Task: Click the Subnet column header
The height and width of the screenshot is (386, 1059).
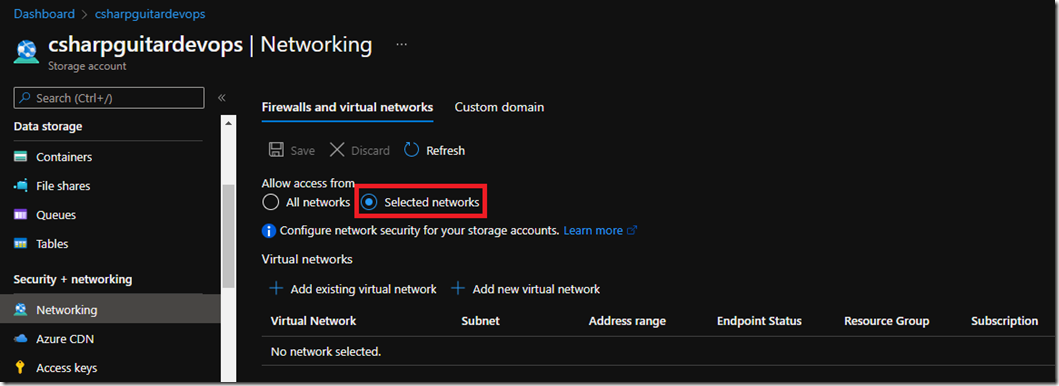Action: tap(480, 321)
